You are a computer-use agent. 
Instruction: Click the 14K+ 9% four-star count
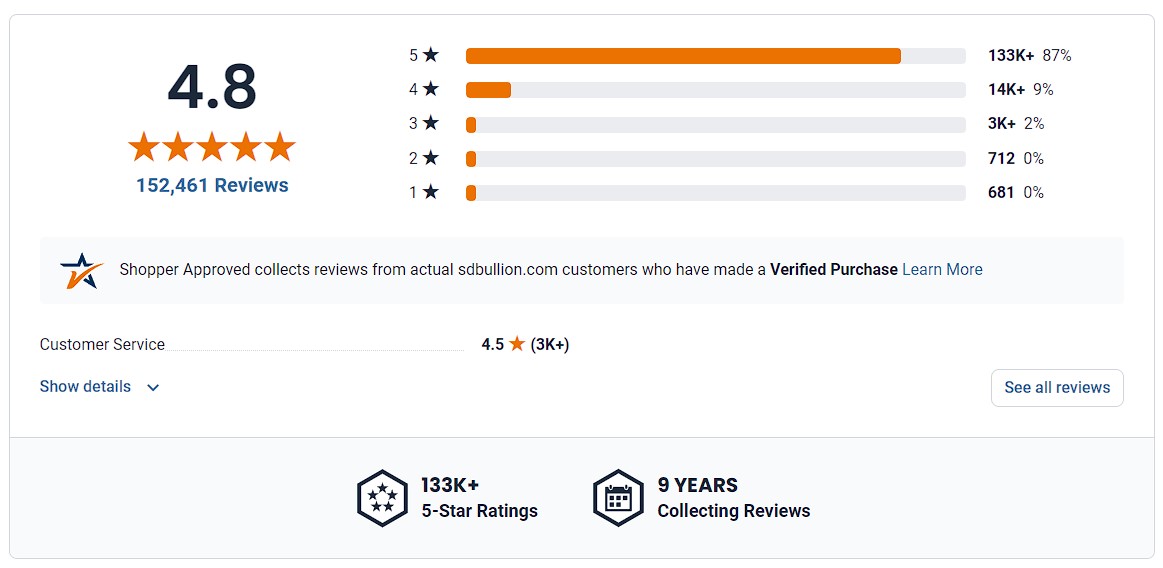[1021, 90]
